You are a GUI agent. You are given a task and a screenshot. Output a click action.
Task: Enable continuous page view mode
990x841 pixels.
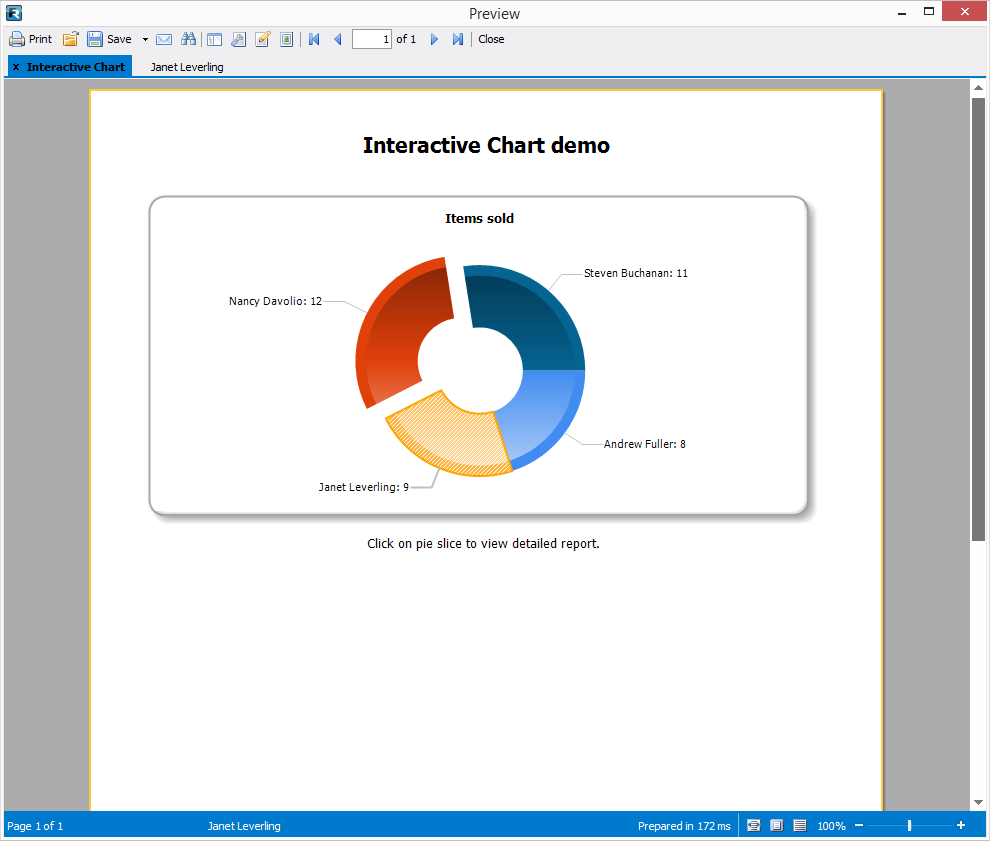click(x=799, y=825)
